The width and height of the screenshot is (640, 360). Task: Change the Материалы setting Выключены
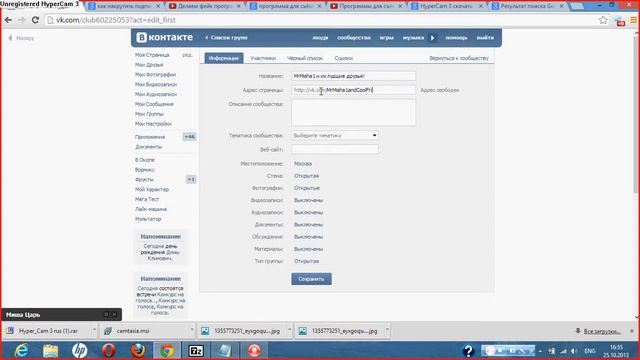[x=309, y=249]
